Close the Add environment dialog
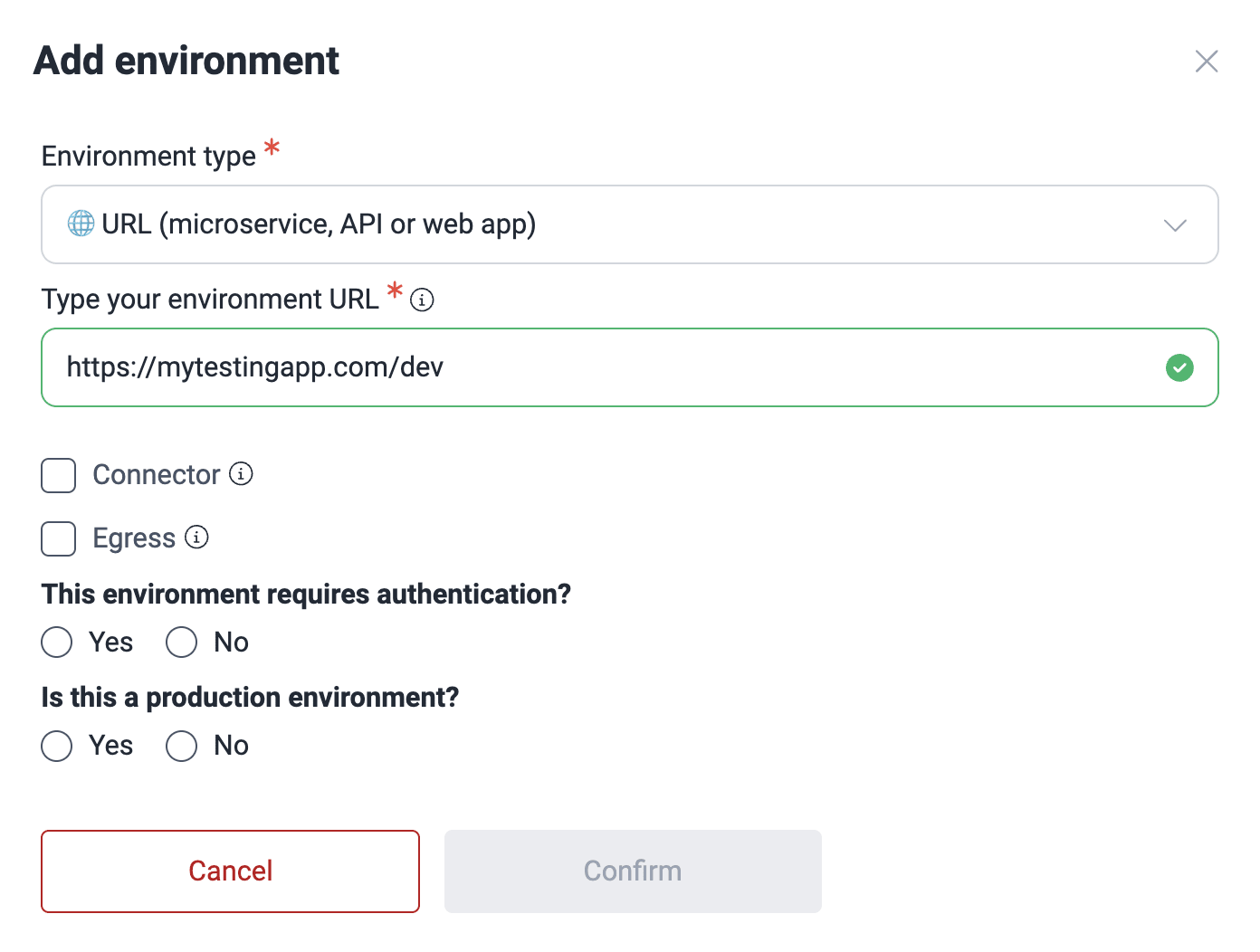 tap(1207, 62)
